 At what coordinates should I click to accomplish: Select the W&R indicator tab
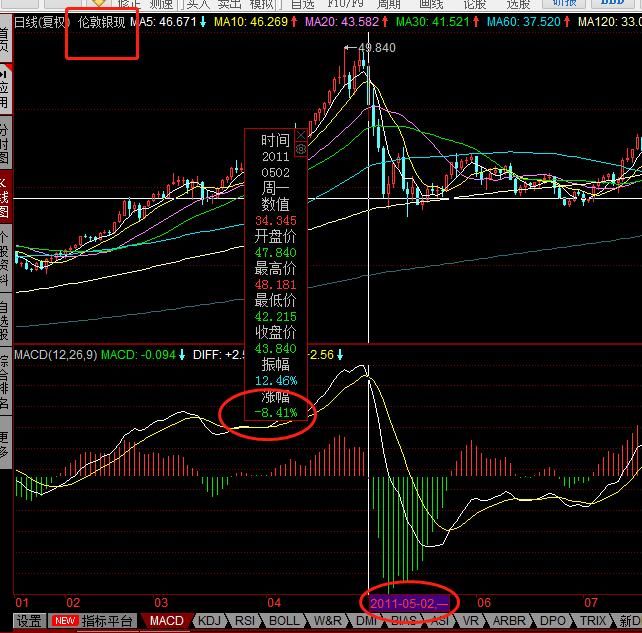pyautogui.click(x=328, y=621)
